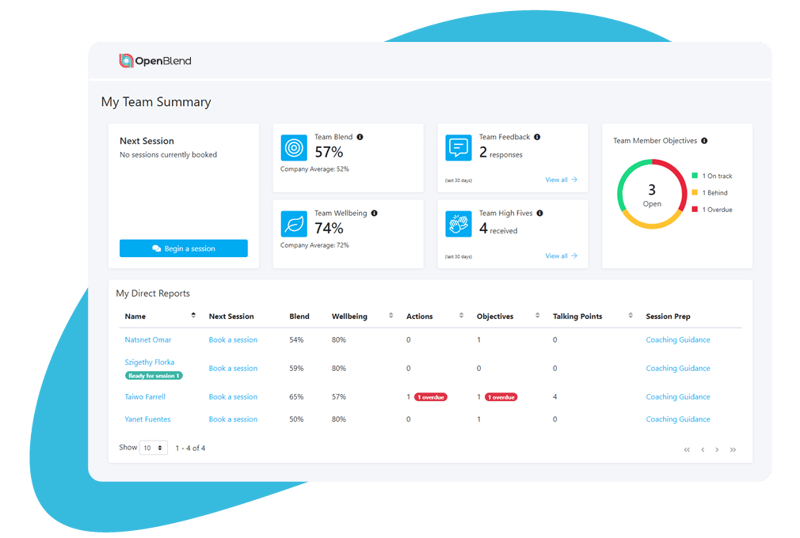Open Szigethy Florka's profile
The height and width of the screenshot is (538, 800).
(x=149, y=362)
